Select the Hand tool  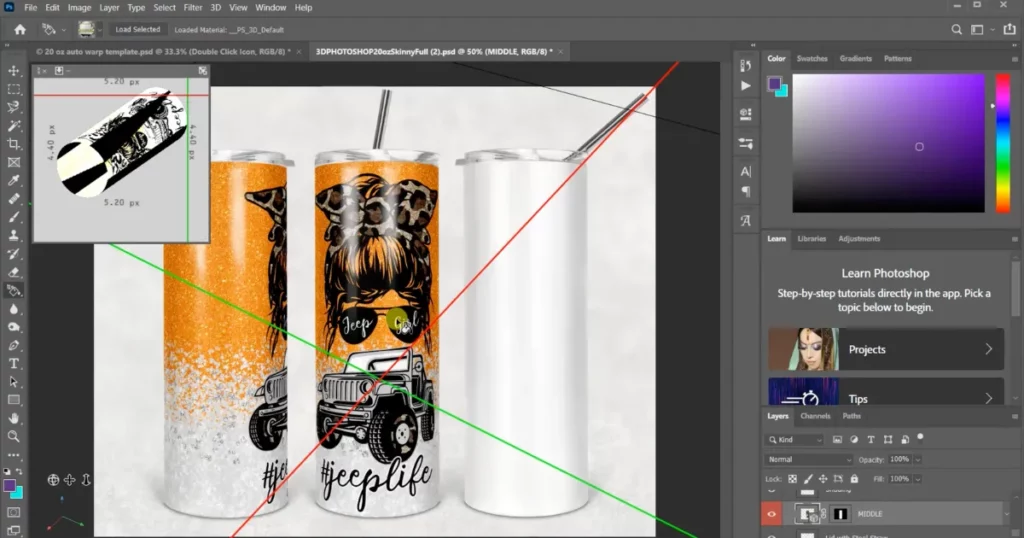[14, 418]
